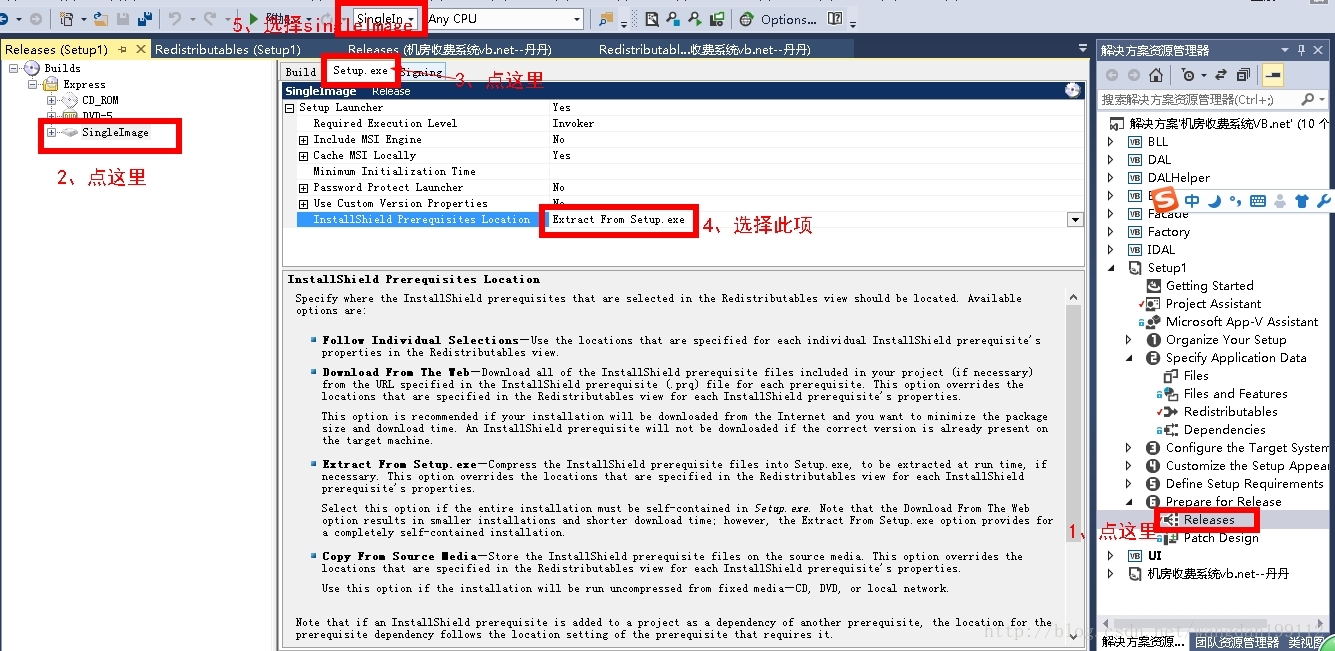This screenshot has height=651, width=1335.
Task: Expand the Include MSI Engine property
Action: click(303, 139)
